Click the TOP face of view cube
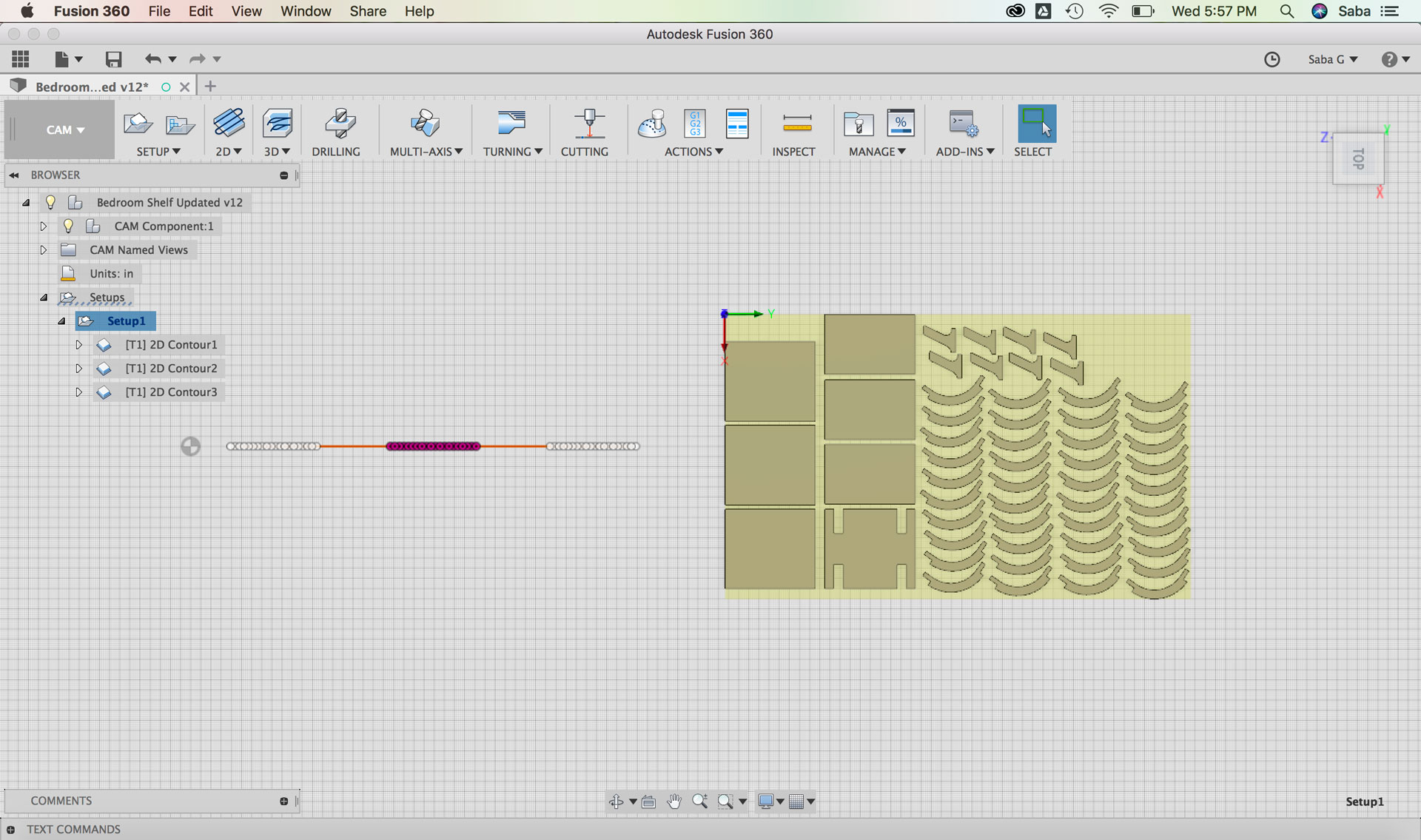The image size is (1421, 840). (x=1358, y=158)
